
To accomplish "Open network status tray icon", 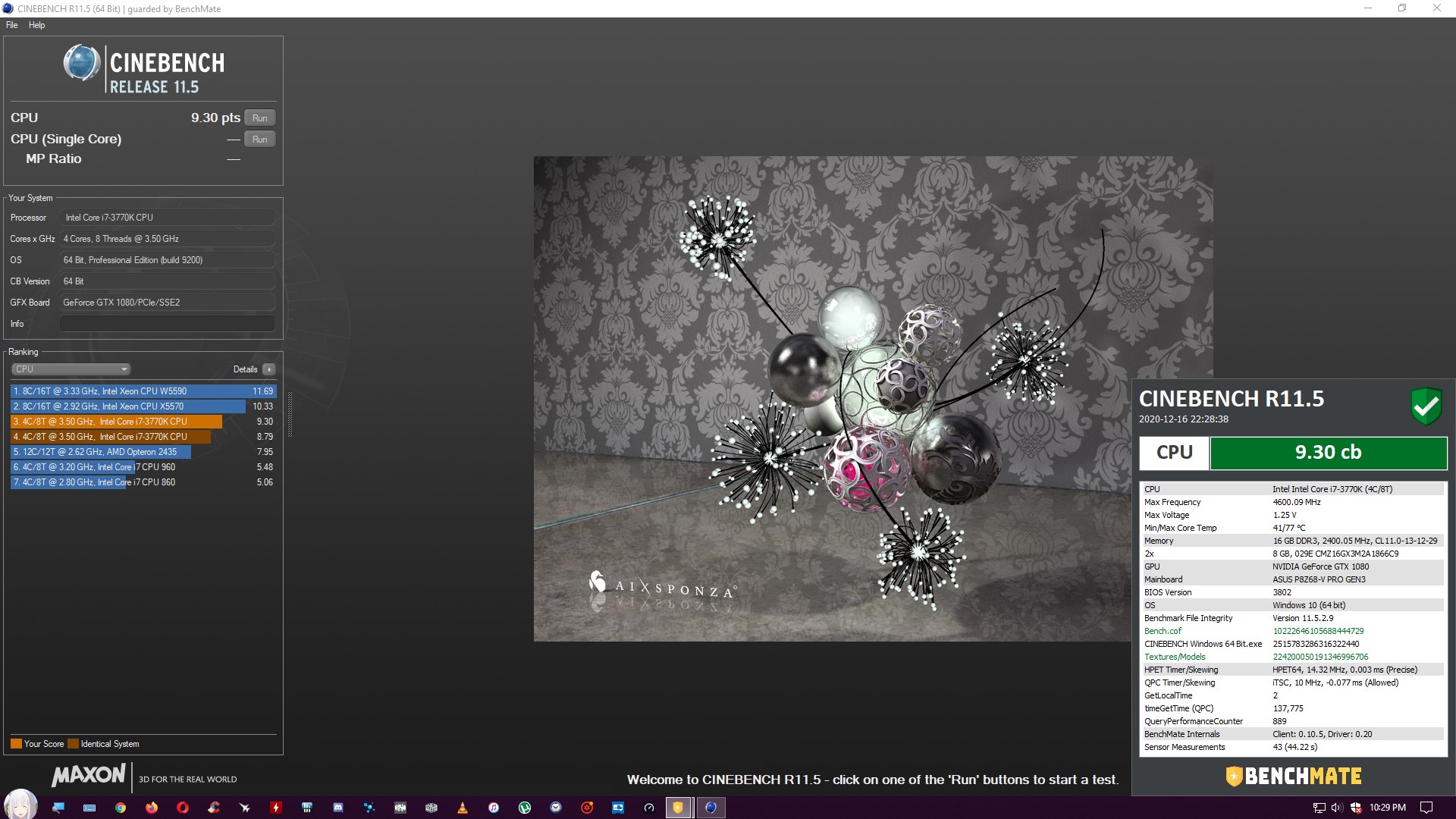I will coord(1319,808).
